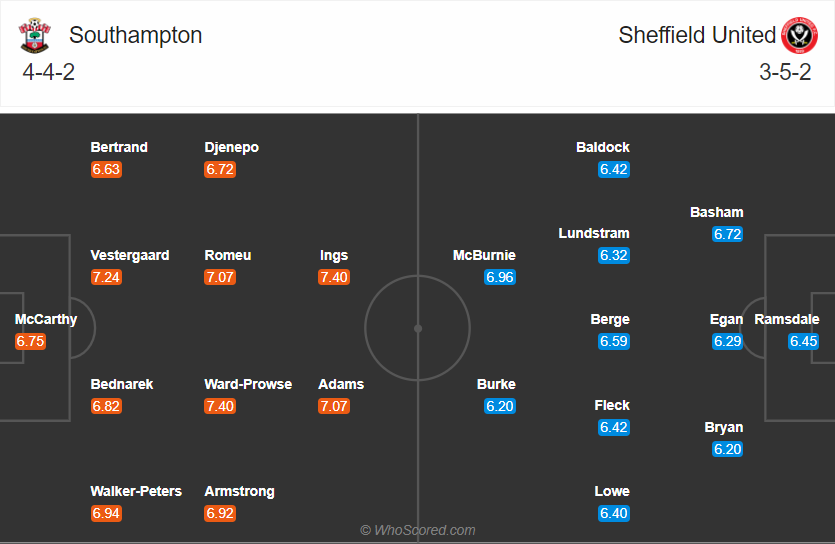This screenshot has width=835, height=544.
Task: Click the center circle spot on pitch
Action: 418,328
